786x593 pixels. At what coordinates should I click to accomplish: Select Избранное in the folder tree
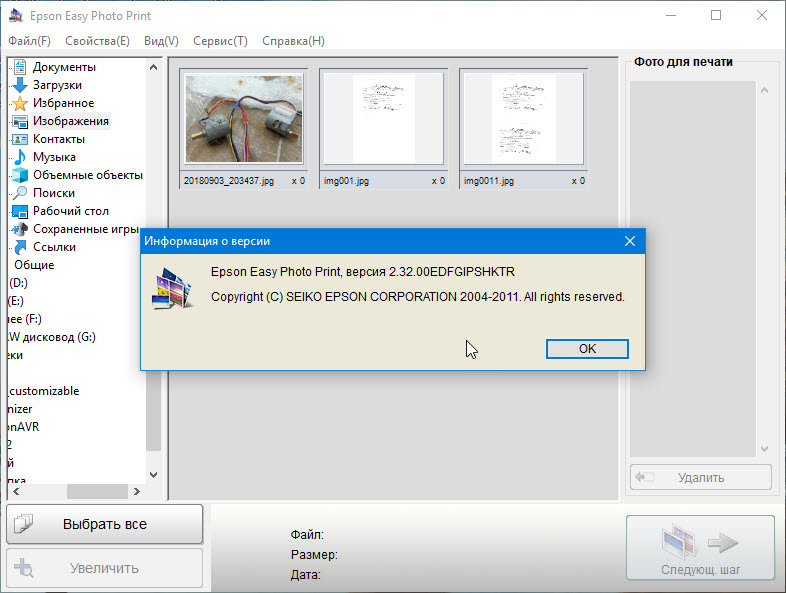point(64,103)
